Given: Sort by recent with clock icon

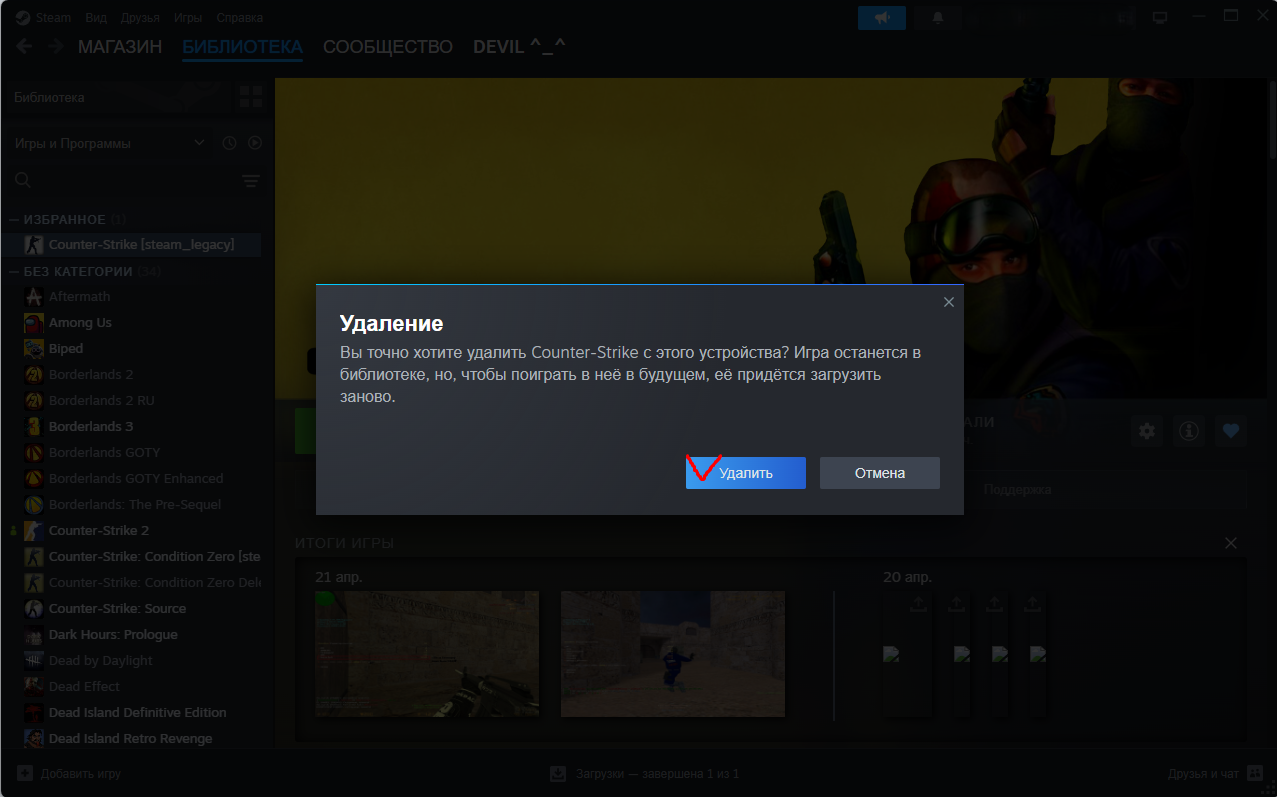Looking at the screenshot, I should [x=229, y=143].
